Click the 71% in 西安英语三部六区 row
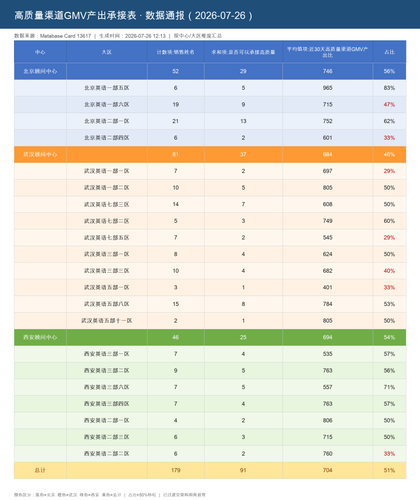Viewport: 420px width, 500px height. click(x=389, y=387)
